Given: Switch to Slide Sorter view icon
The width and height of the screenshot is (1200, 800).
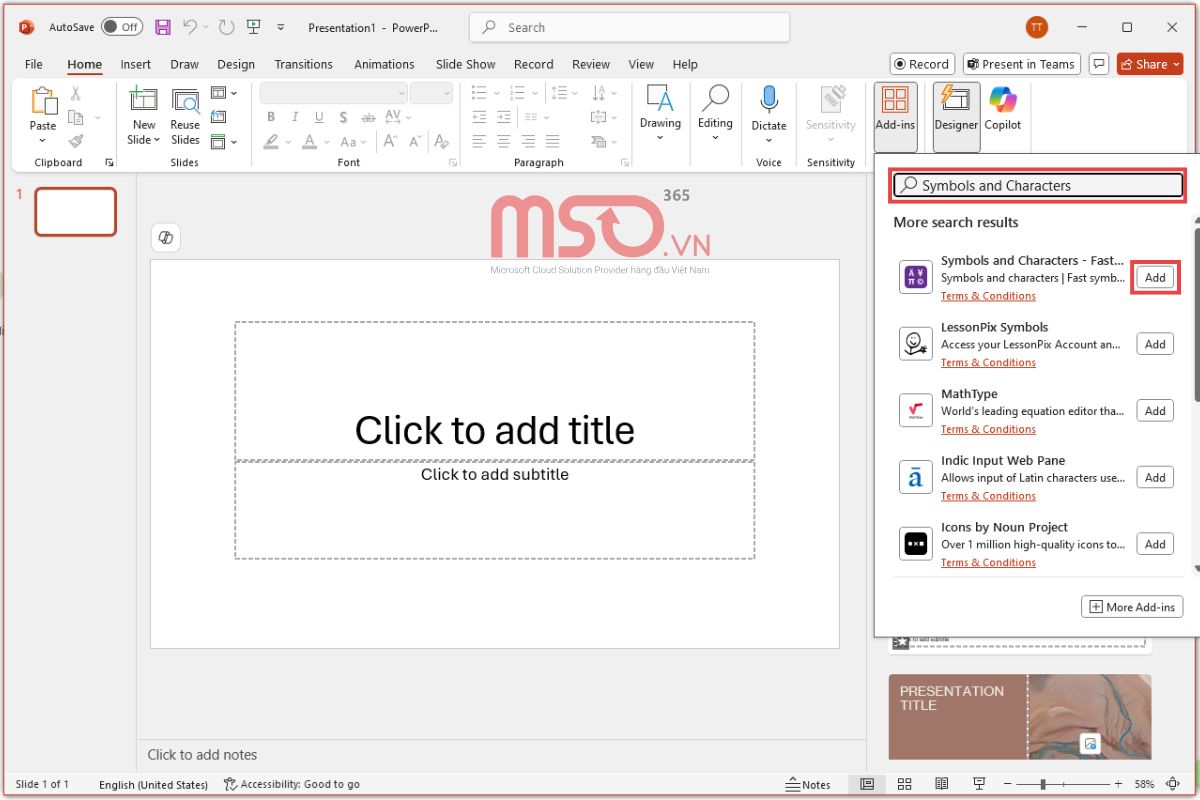Looking at the screenshot, I should click(x=904, y=784).
